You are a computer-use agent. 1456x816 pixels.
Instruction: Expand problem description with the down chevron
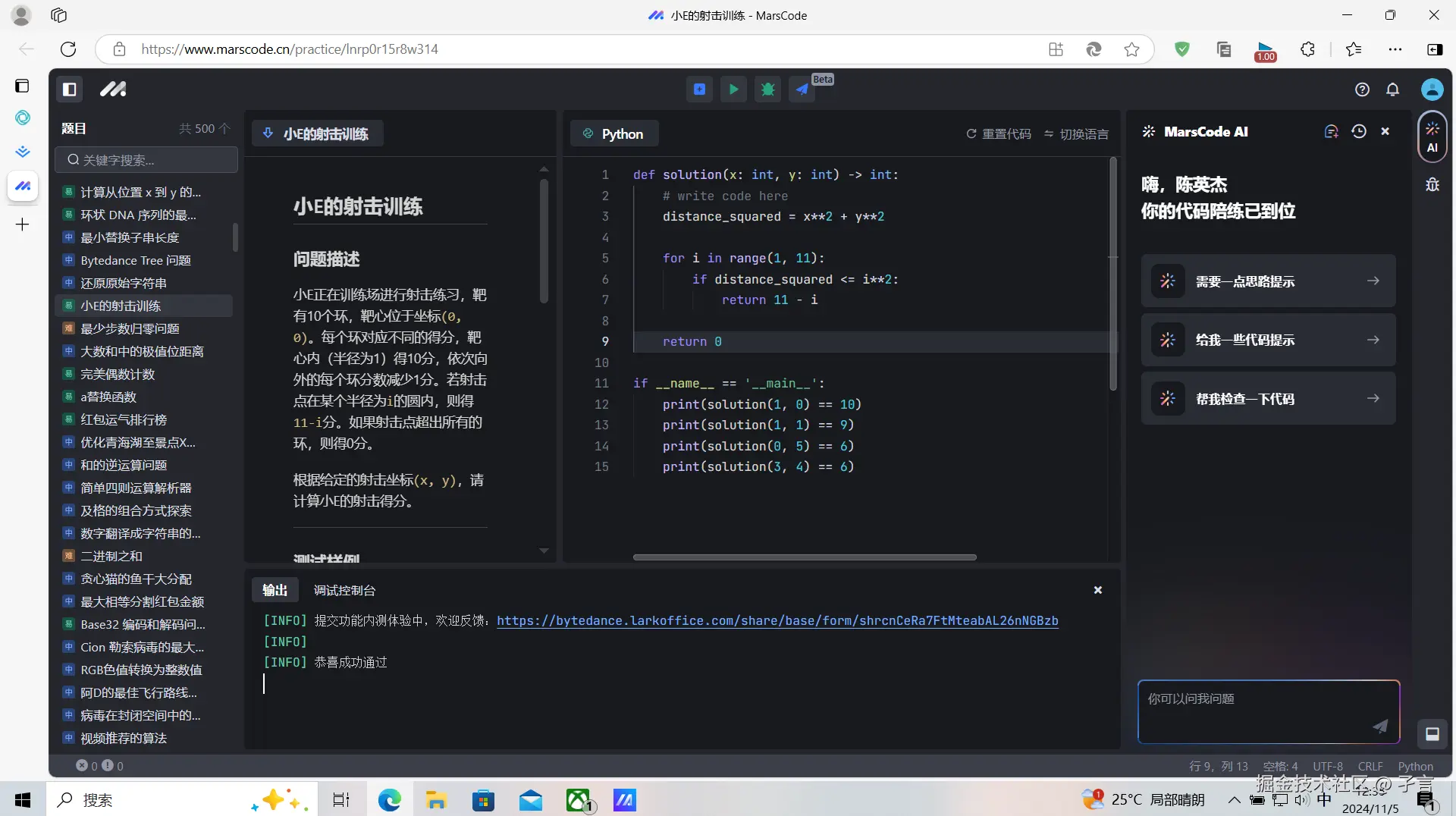point(544,551)
